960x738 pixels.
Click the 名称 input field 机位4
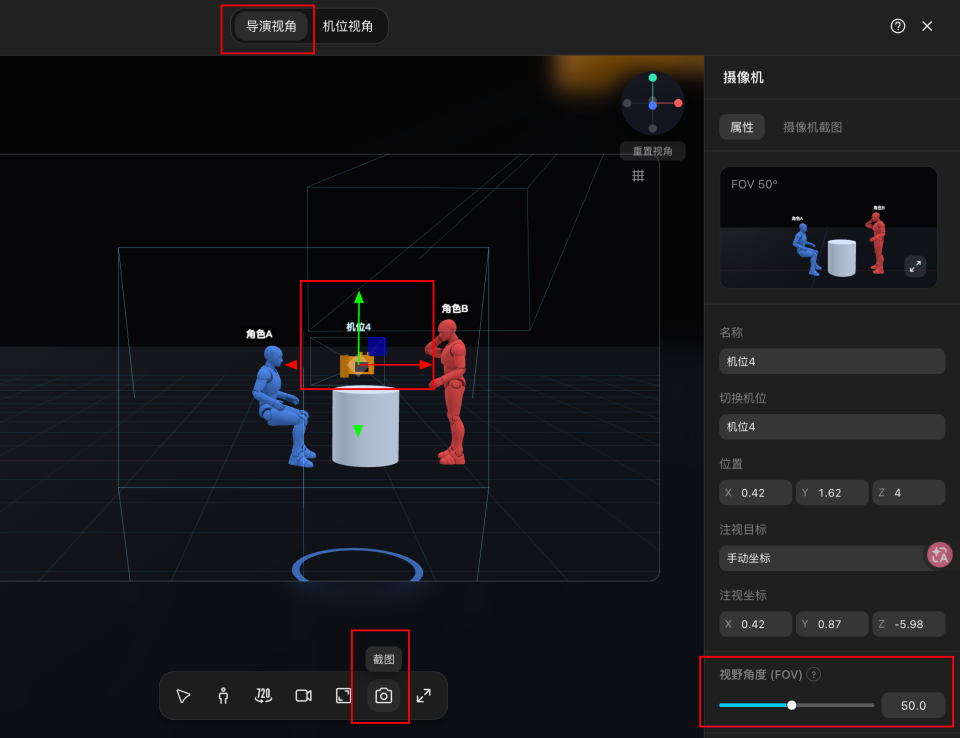point(831,361)
